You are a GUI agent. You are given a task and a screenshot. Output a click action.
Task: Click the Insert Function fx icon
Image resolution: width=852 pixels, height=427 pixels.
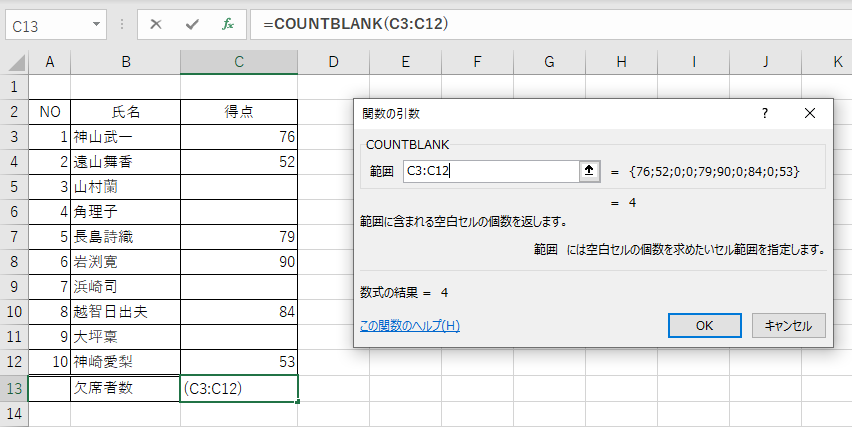pos(228,24)
